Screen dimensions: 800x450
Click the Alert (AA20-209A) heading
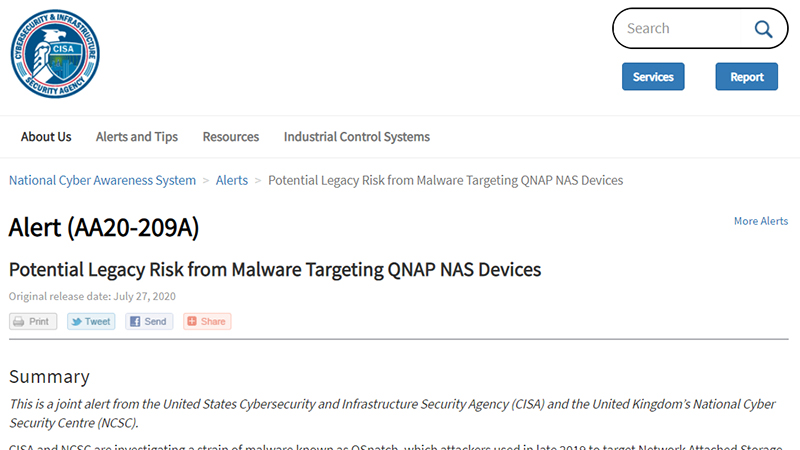[104, 228]
